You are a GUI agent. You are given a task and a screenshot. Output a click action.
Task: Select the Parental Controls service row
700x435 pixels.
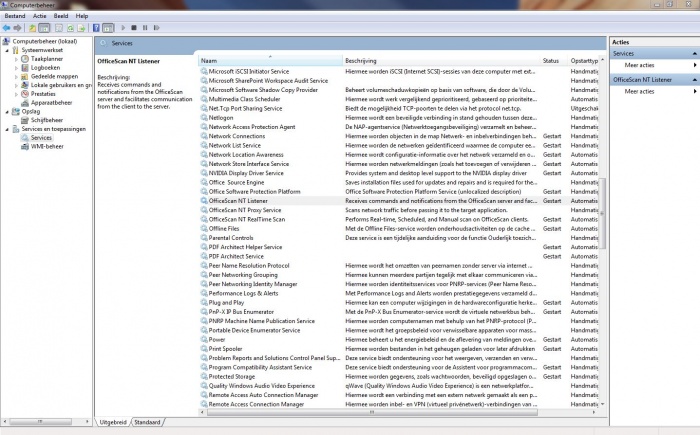click(x=399, y=238)
